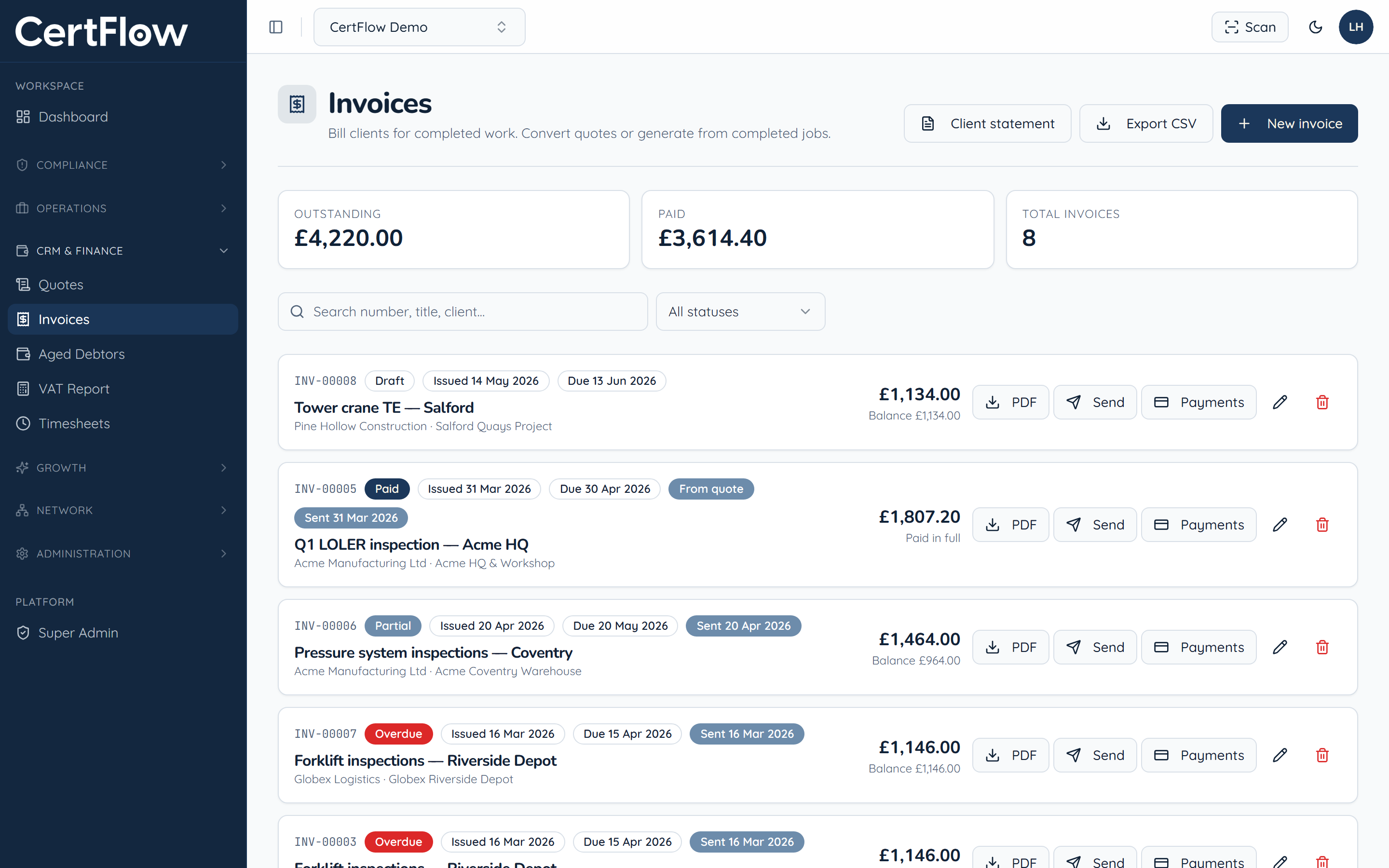The image size is (1389, 868).
Task: Click the Draft badge on INV-00008
Action: coord(389,380)
